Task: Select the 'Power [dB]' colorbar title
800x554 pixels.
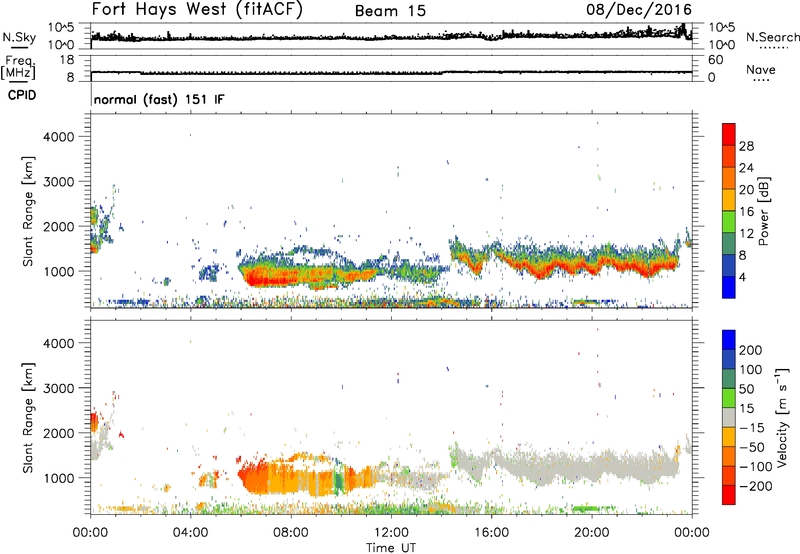Action: (x=764, y=211)
